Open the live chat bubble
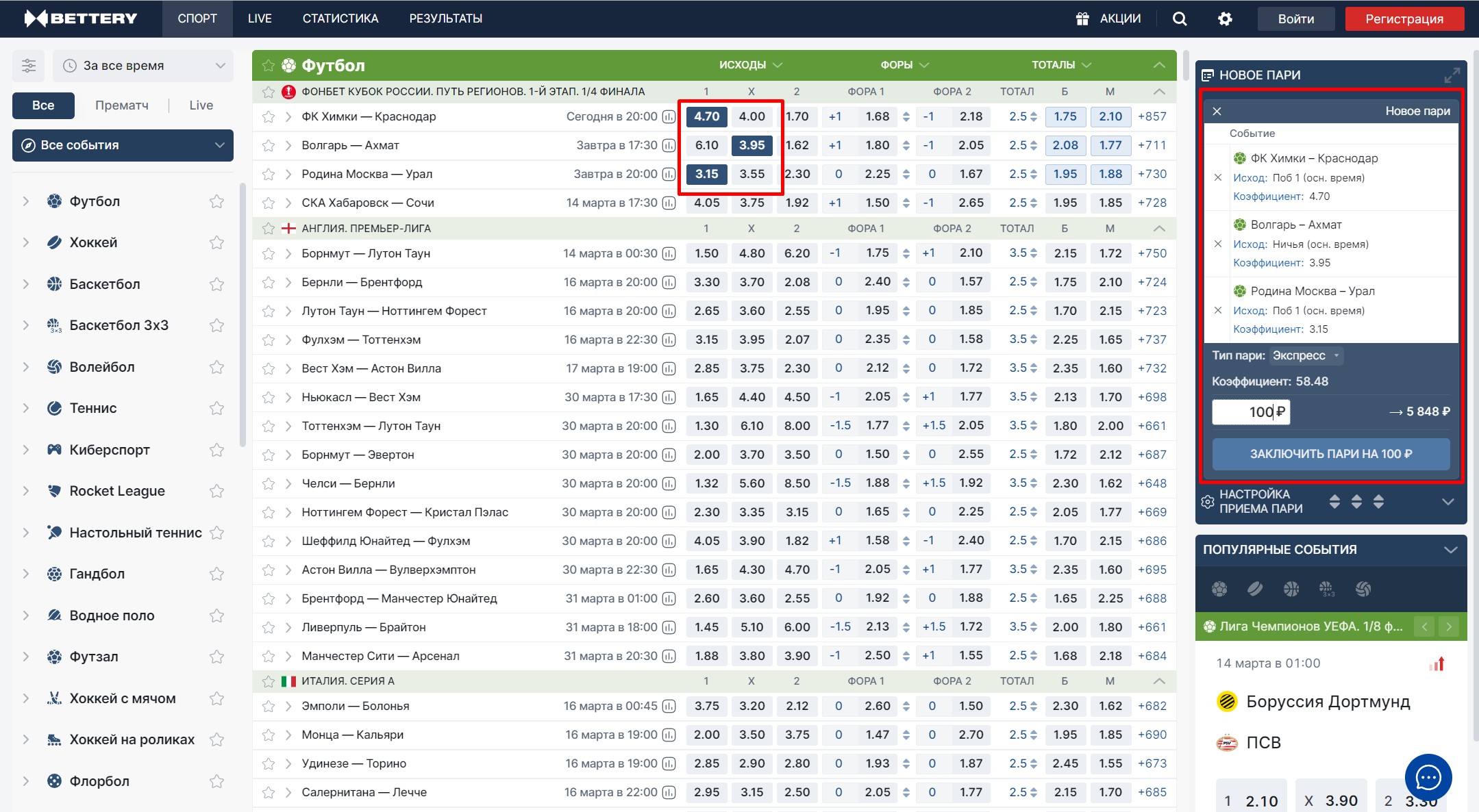The height and width of the screenshot is (812, 1479). click(1428, 777)
